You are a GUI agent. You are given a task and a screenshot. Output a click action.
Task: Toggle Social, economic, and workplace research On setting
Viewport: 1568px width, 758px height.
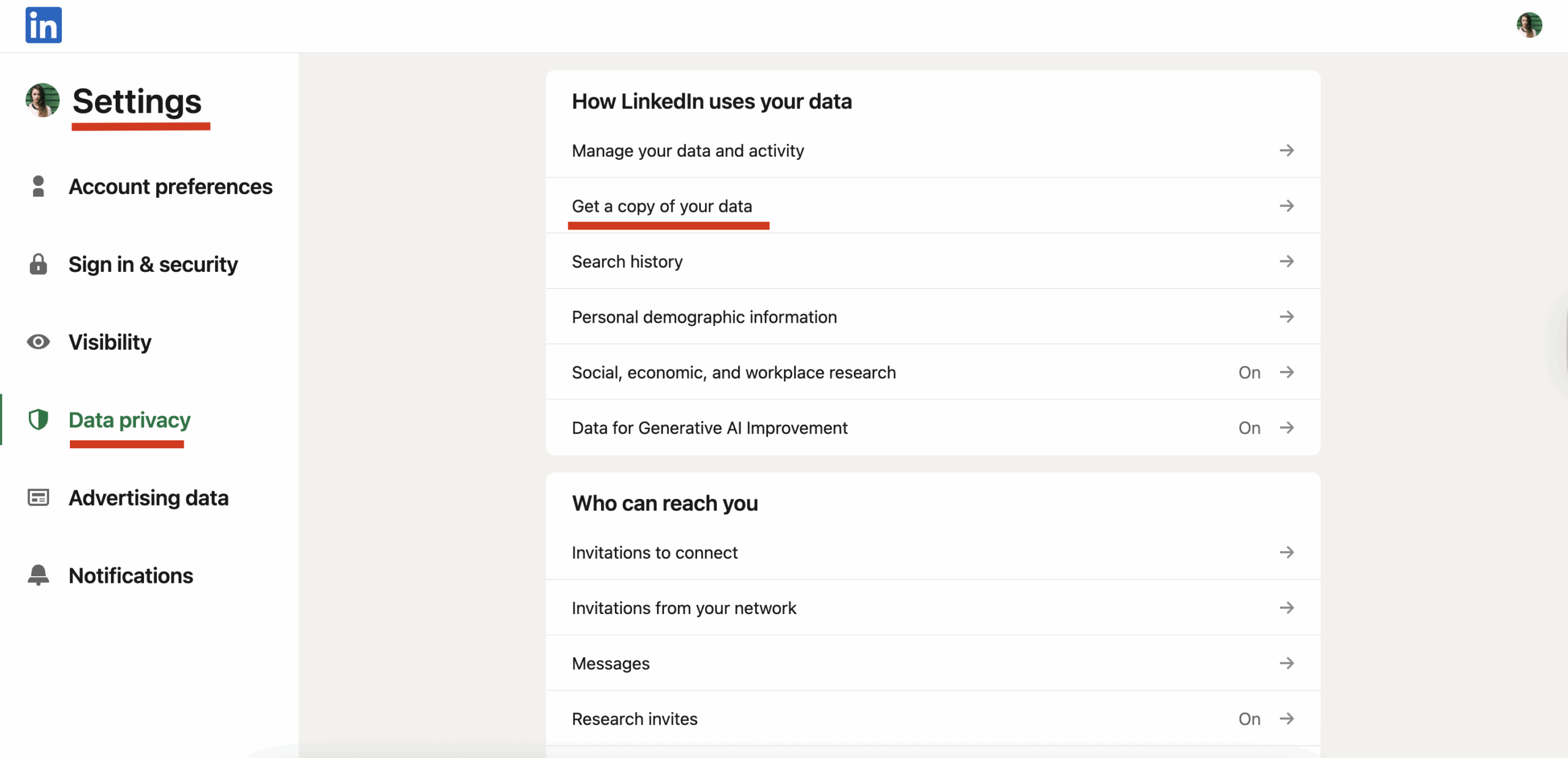pos(1249,372)
